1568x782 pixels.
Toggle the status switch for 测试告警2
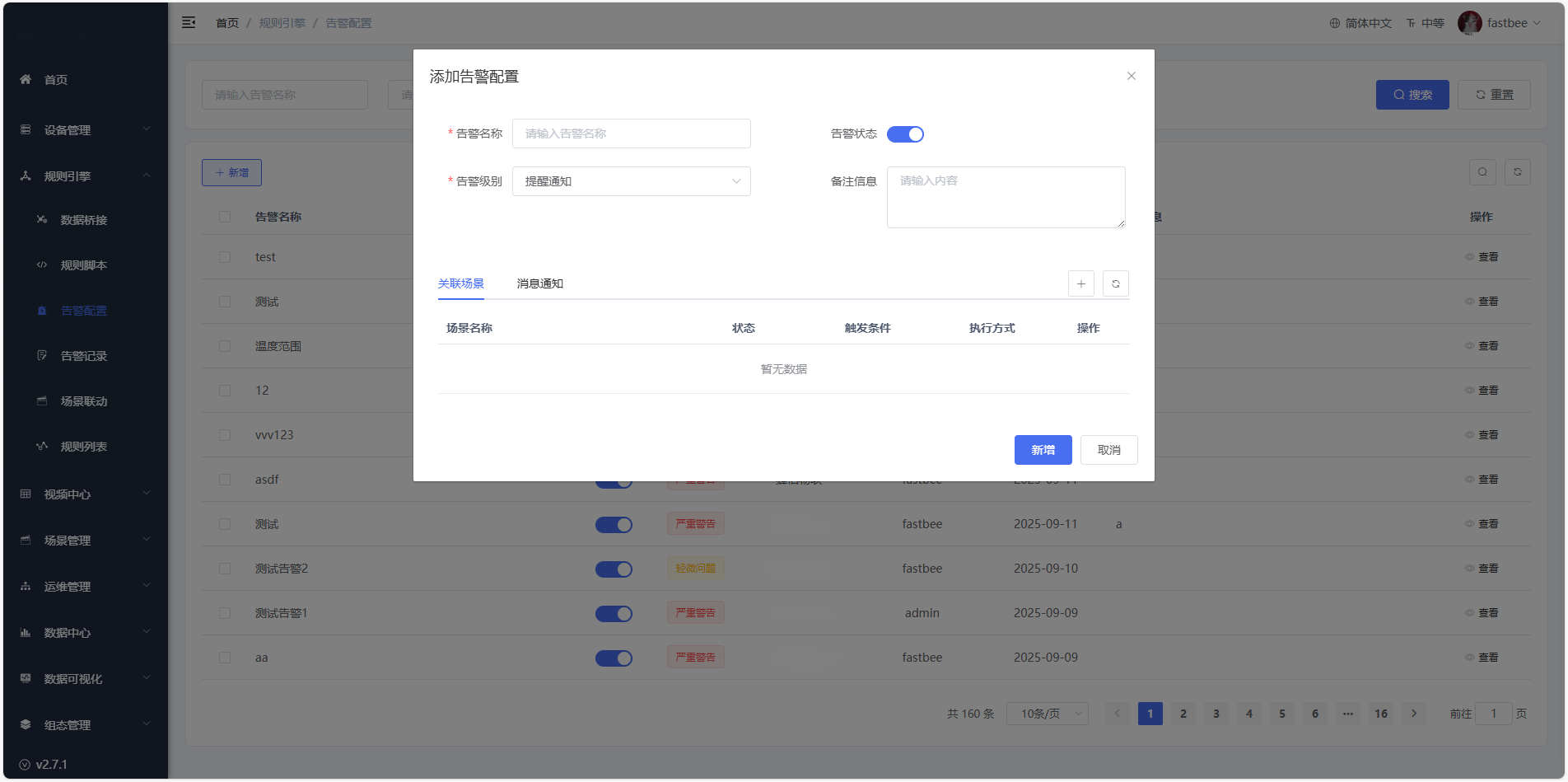[614, 569]
